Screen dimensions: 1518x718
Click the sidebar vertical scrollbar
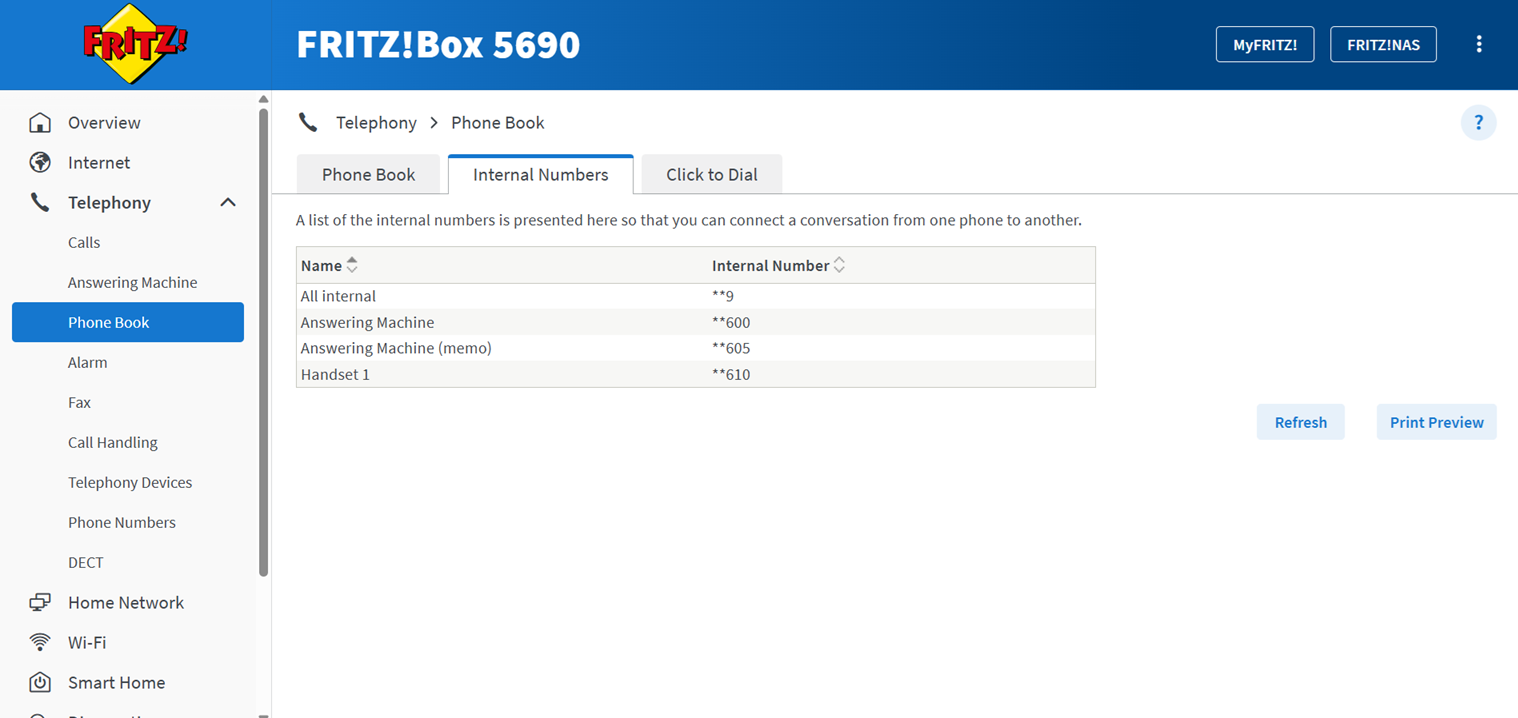(263, 340)
